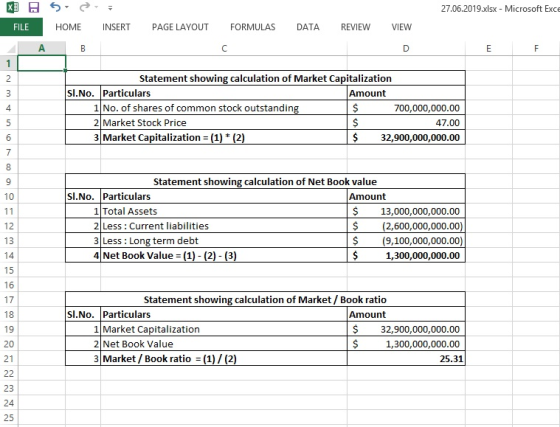Select row 6 header
This screenshot has width=560, height=427.
tap(9, 137)
